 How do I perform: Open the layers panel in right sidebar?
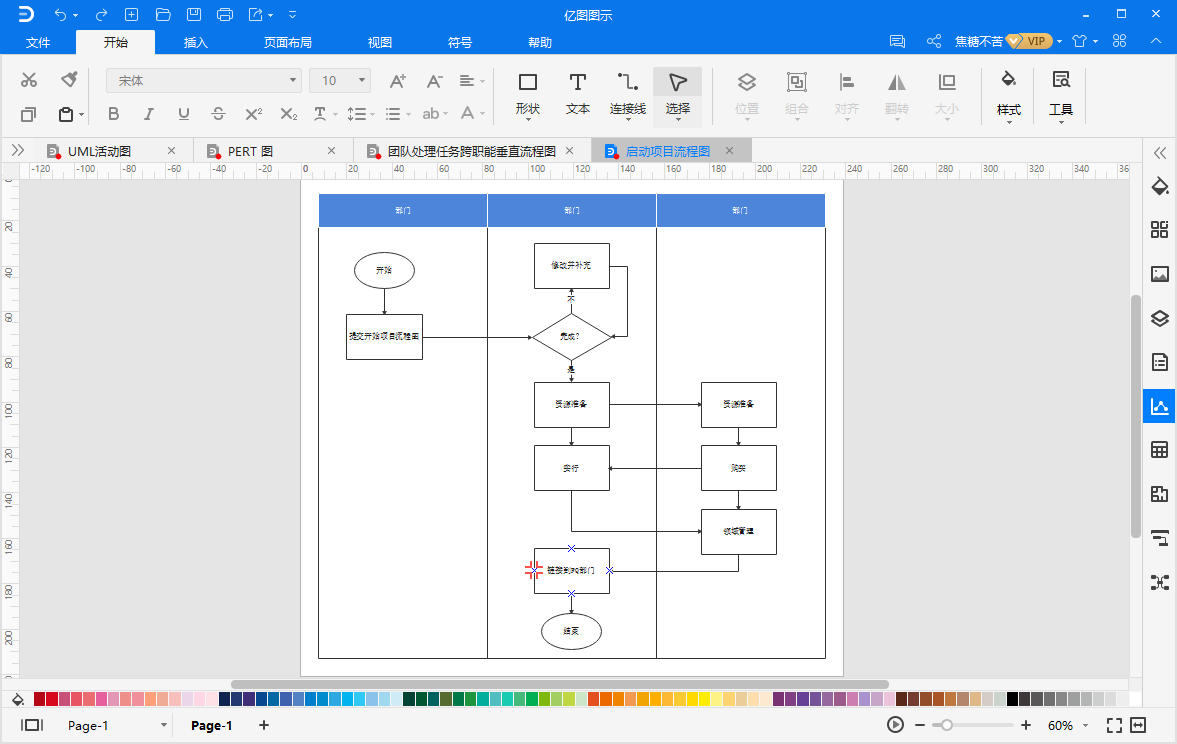point(1160,318)
